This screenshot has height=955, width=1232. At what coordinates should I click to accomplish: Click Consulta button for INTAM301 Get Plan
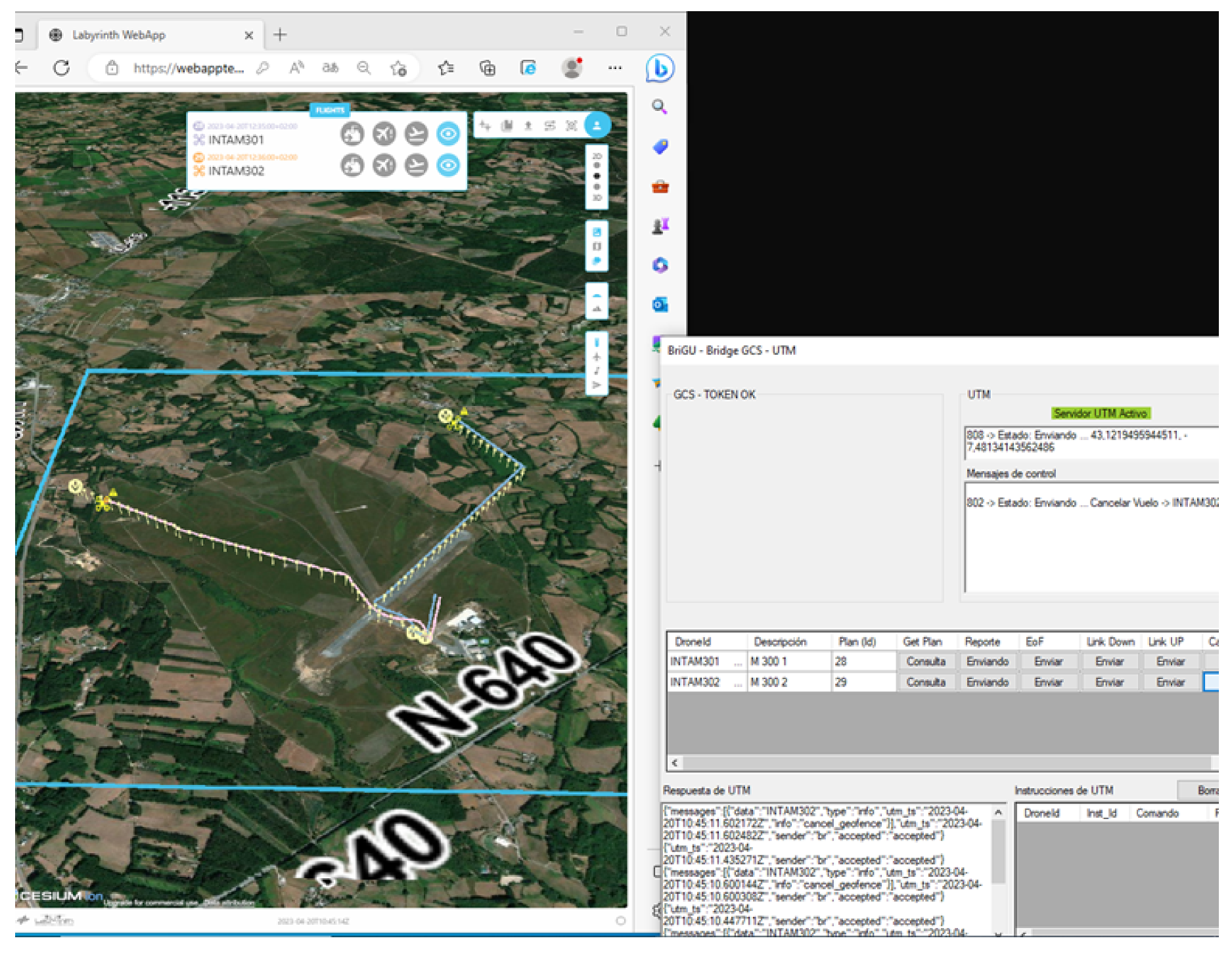[926, 662]
